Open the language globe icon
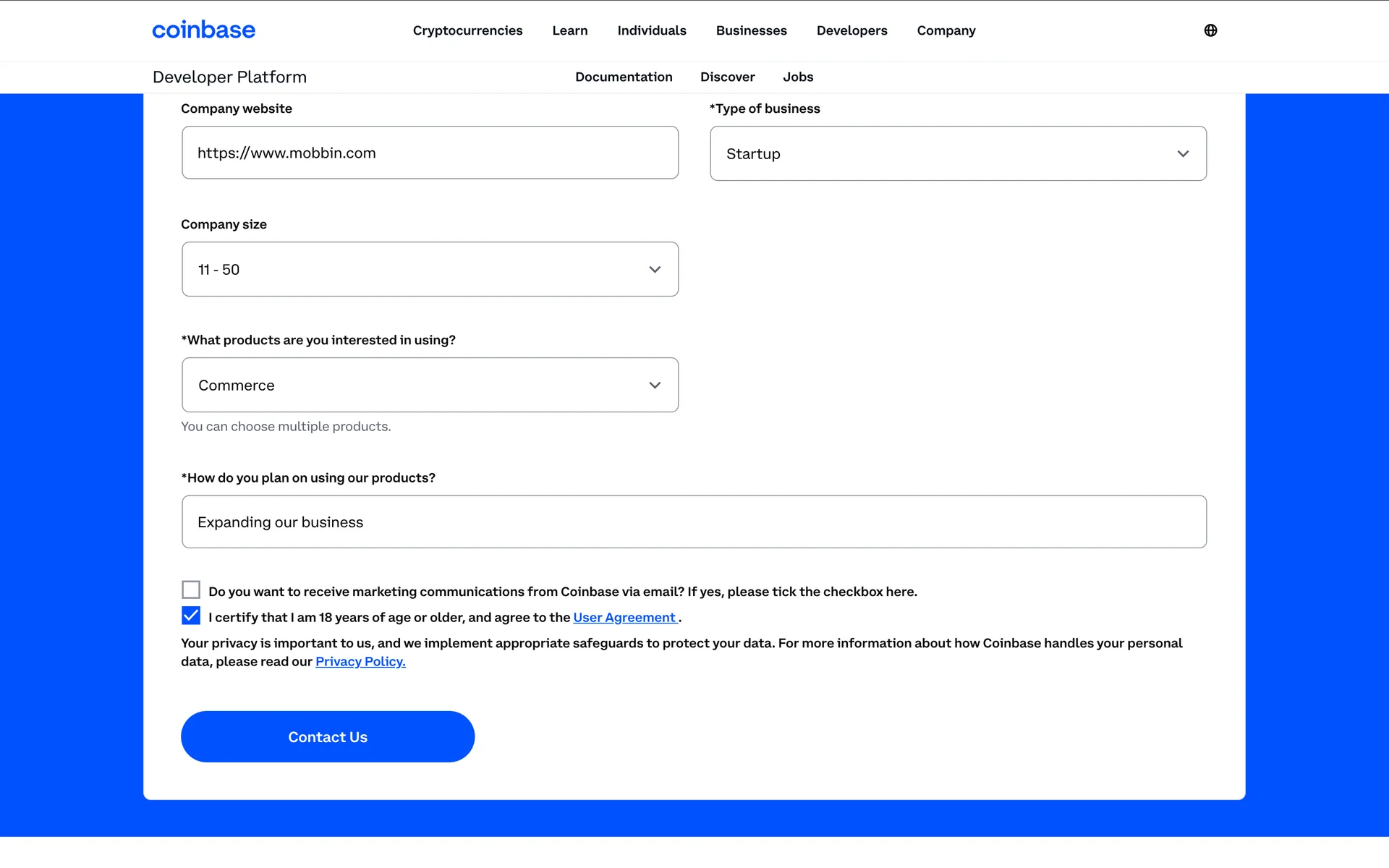1389x868 pixels. pos(1210,30)
